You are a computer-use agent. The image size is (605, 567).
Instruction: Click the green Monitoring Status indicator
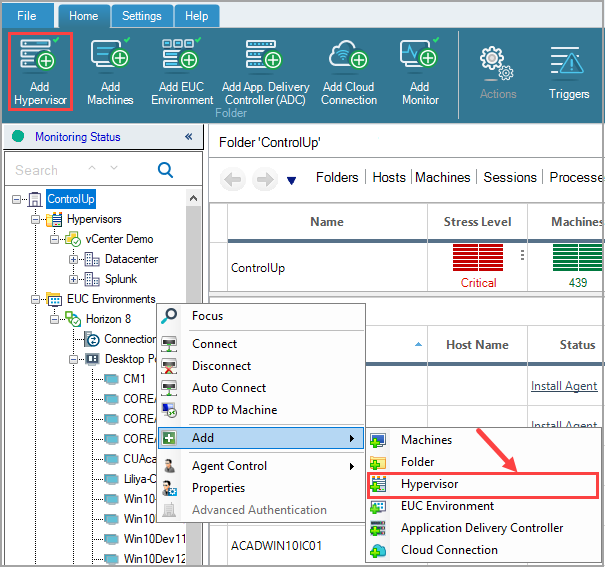click(x=18, y=137)
